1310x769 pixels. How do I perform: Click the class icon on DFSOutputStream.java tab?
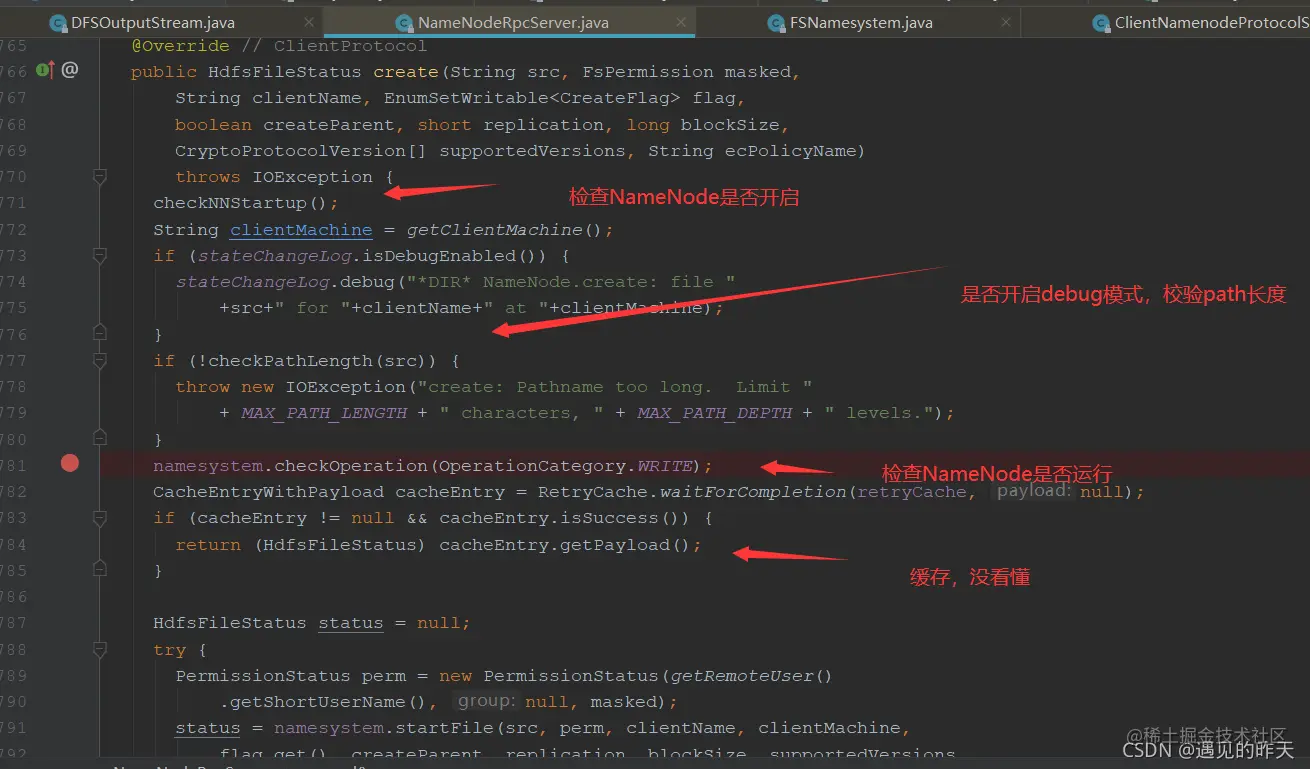coord(58,23)
